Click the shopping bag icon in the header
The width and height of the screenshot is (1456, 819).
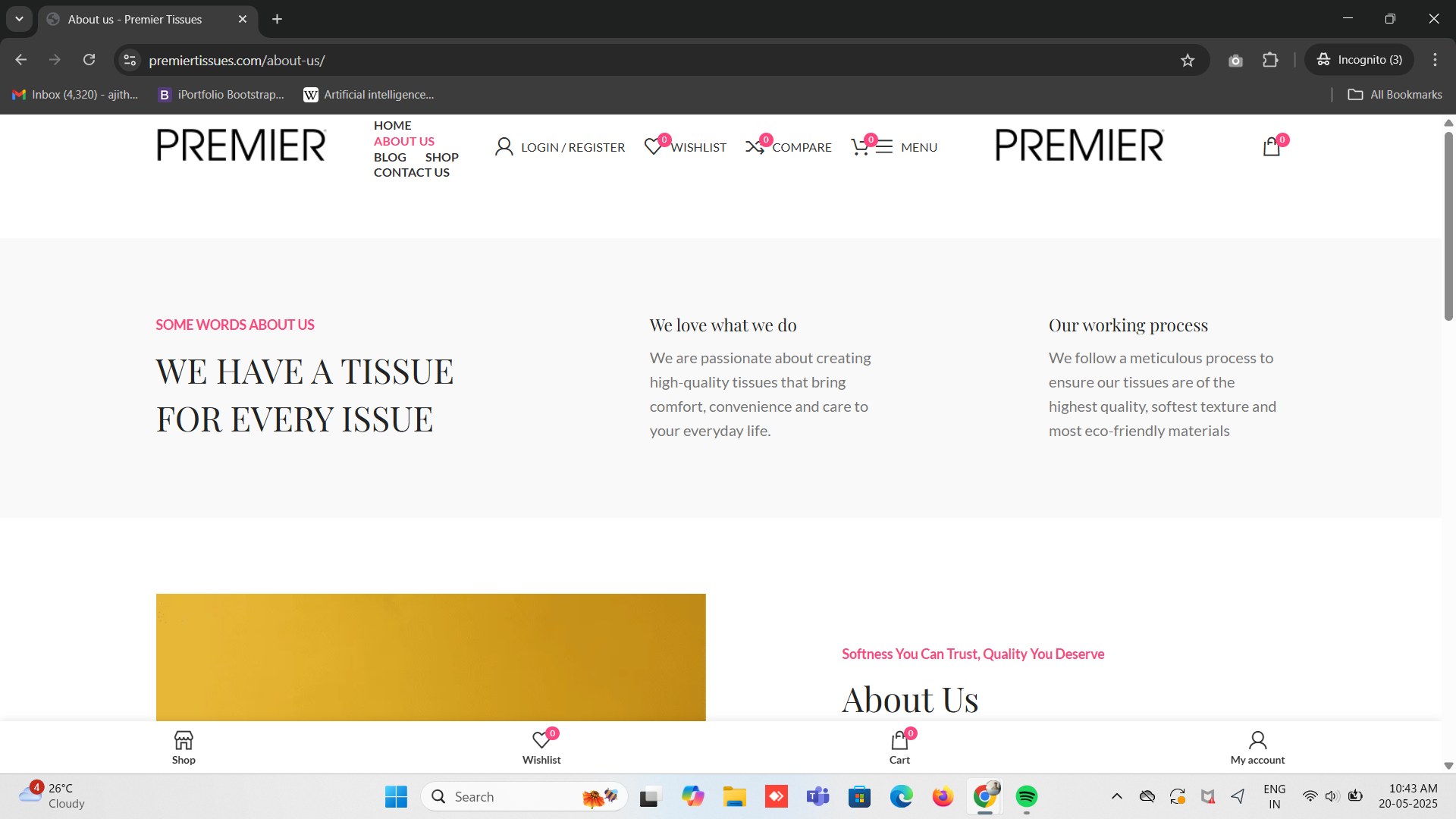click(1272, 147)
